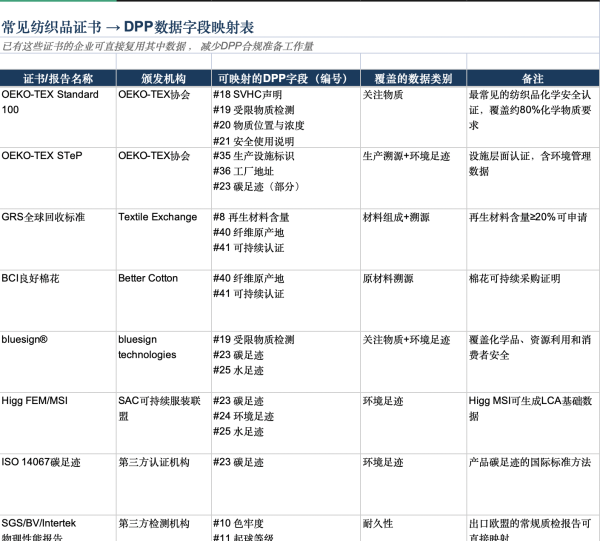
Task: Click the '关注物质' category cell
Action: [x=413, y=117]
